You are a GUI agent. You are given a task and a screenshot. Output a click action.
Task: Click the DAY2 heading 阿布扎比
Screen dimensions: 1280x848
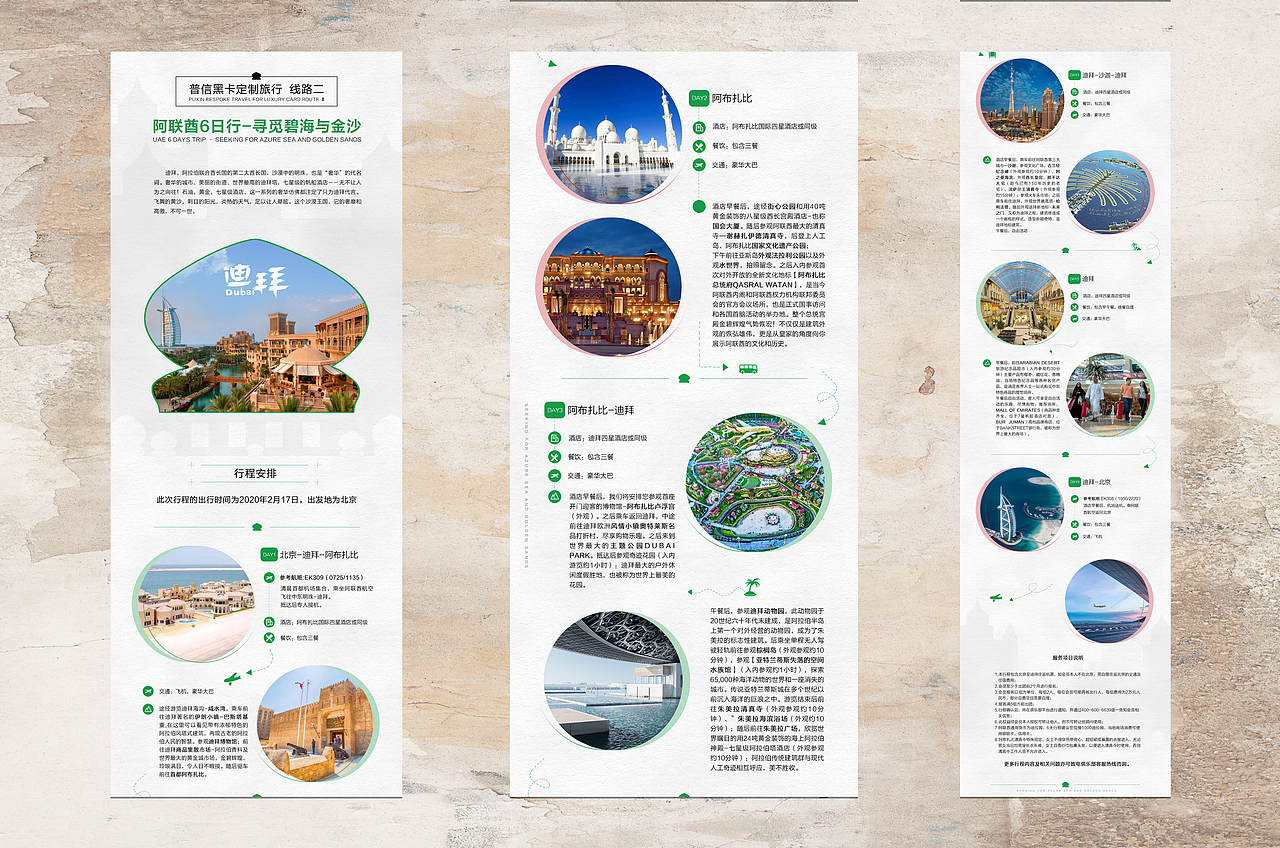point(732,98)
